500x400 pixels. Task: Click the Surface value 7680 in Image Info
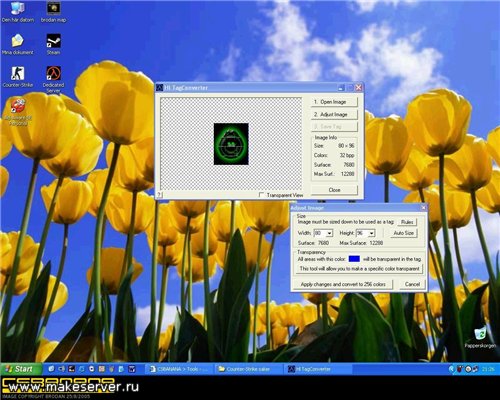tap(349, 165)
